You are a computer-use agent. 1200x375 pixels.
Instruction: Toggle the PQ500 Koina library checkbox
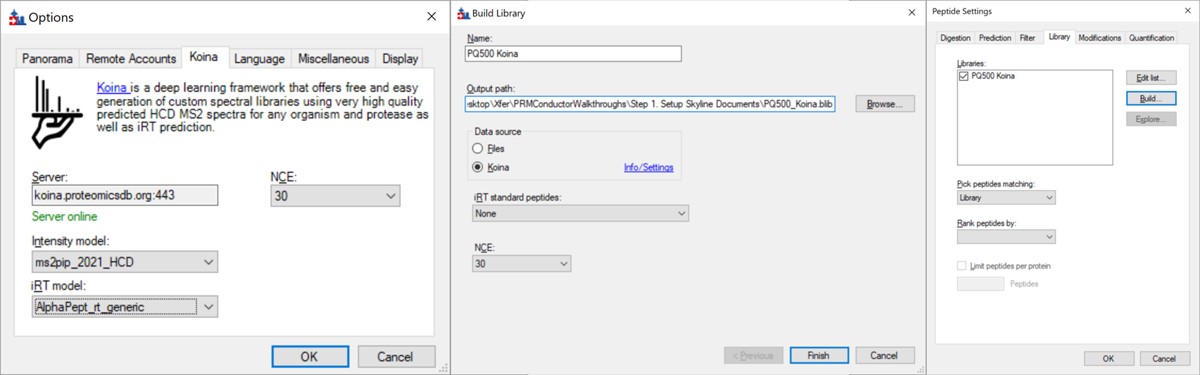(963, 77)
